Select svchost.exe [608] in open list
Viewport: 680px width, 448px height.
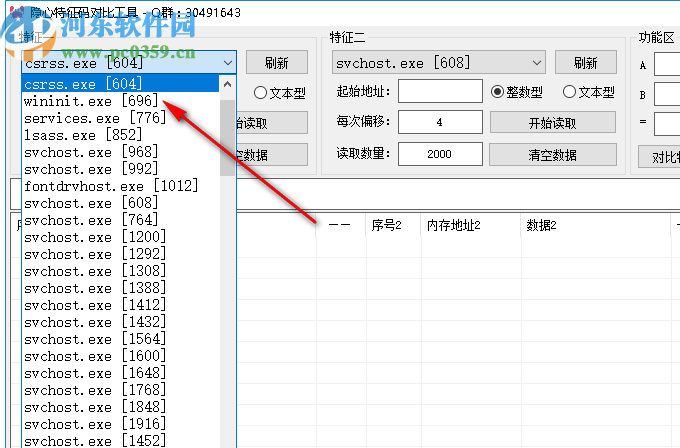(121, 203)
